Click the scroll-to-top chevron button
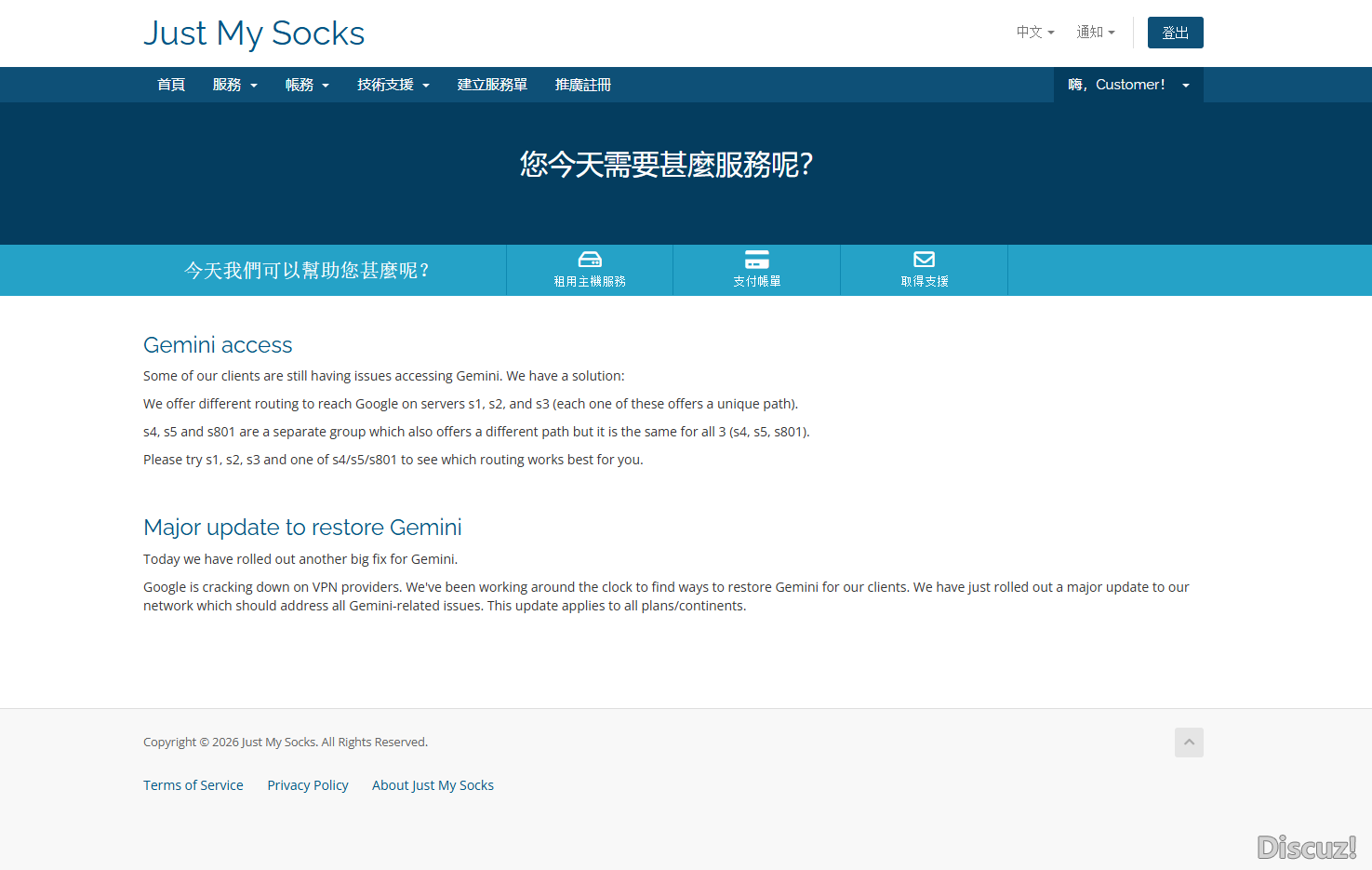The width and height of the screenshot is (1372, 870). click(x=1188, y=743)
